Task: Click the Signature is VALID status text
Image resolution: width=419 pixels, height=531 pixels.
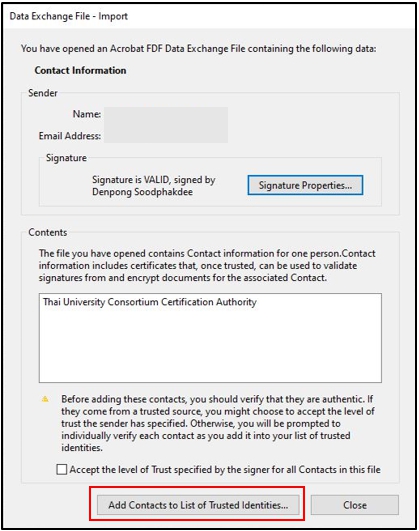Action: click(153, 186)
